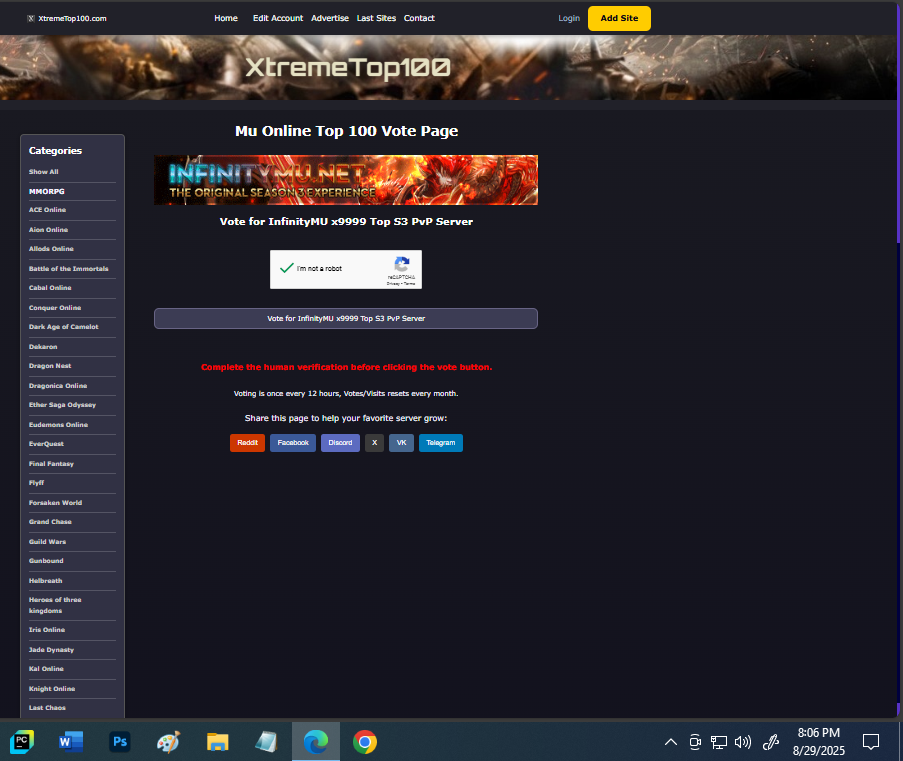Image resolution: width=903 pixels, height=761 pixels.
Task: Toggle the I'm not a robot checkbox
Action: click(x=286, y=268)
